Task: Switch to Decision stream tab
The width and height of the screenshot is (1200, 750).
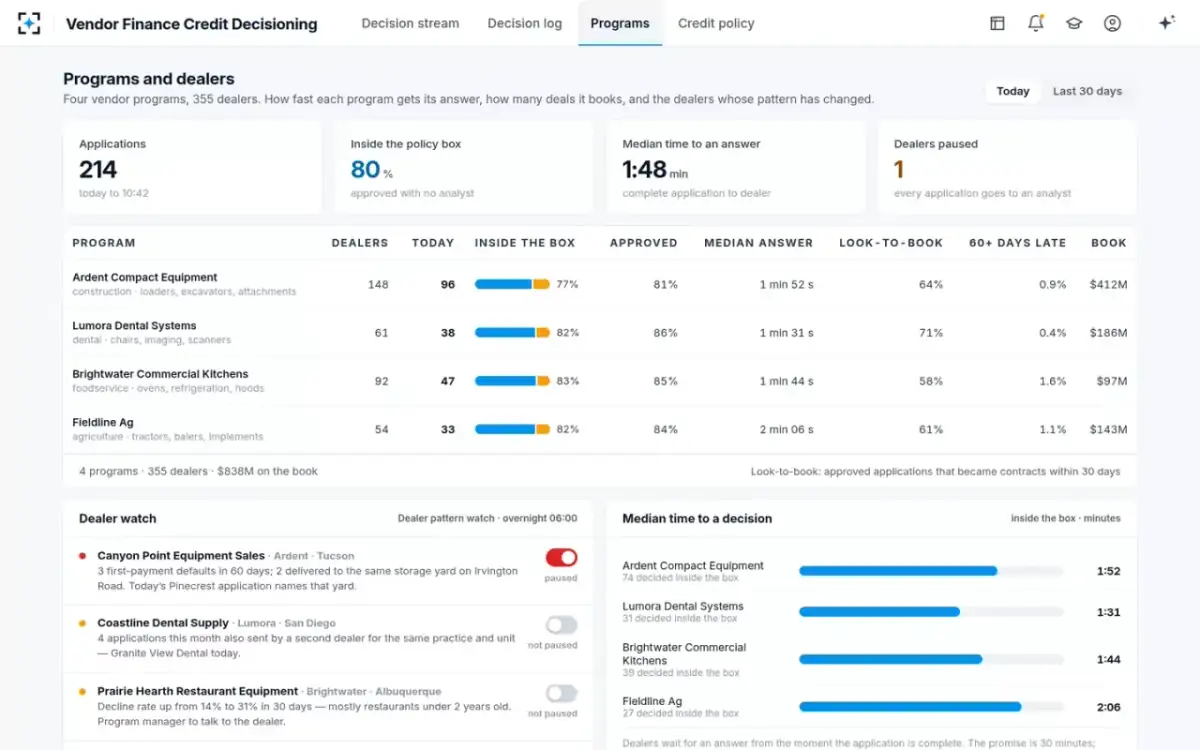Action: point(410,23)
